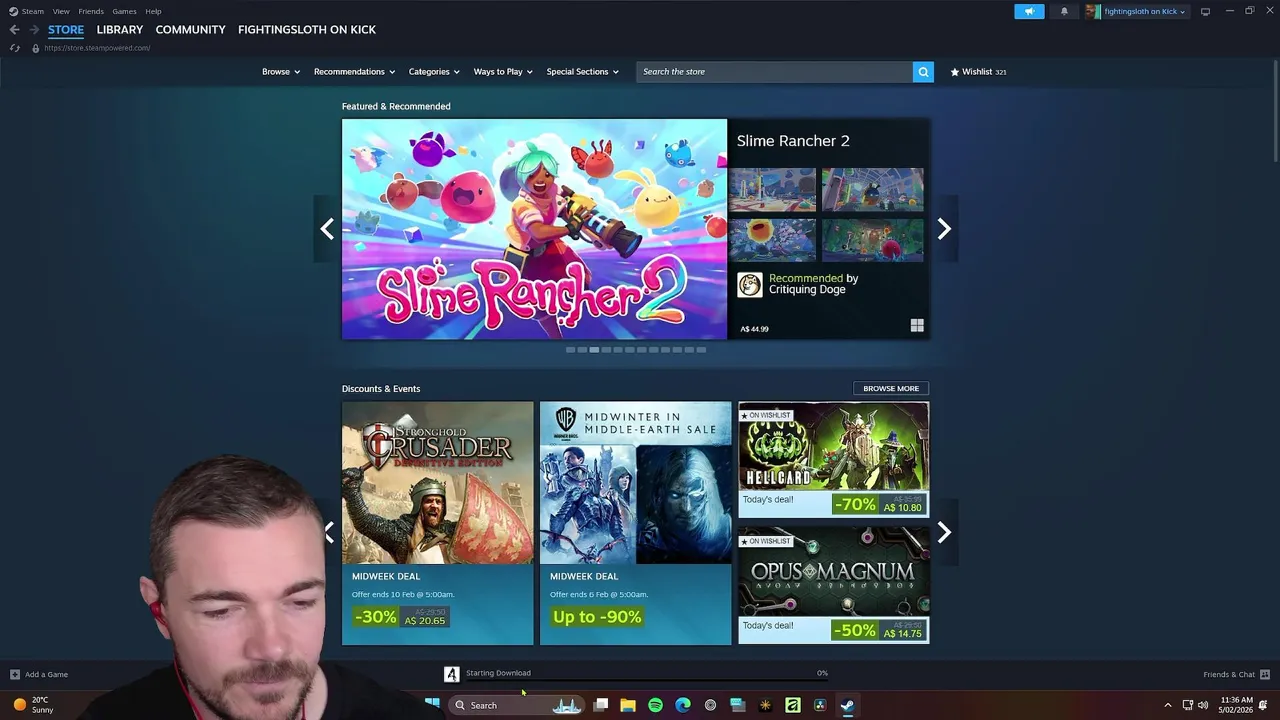Viewport: 1280px width, 720px height.
Task: Go forward with the navigation arrow
Action: [x=33, y=30]
